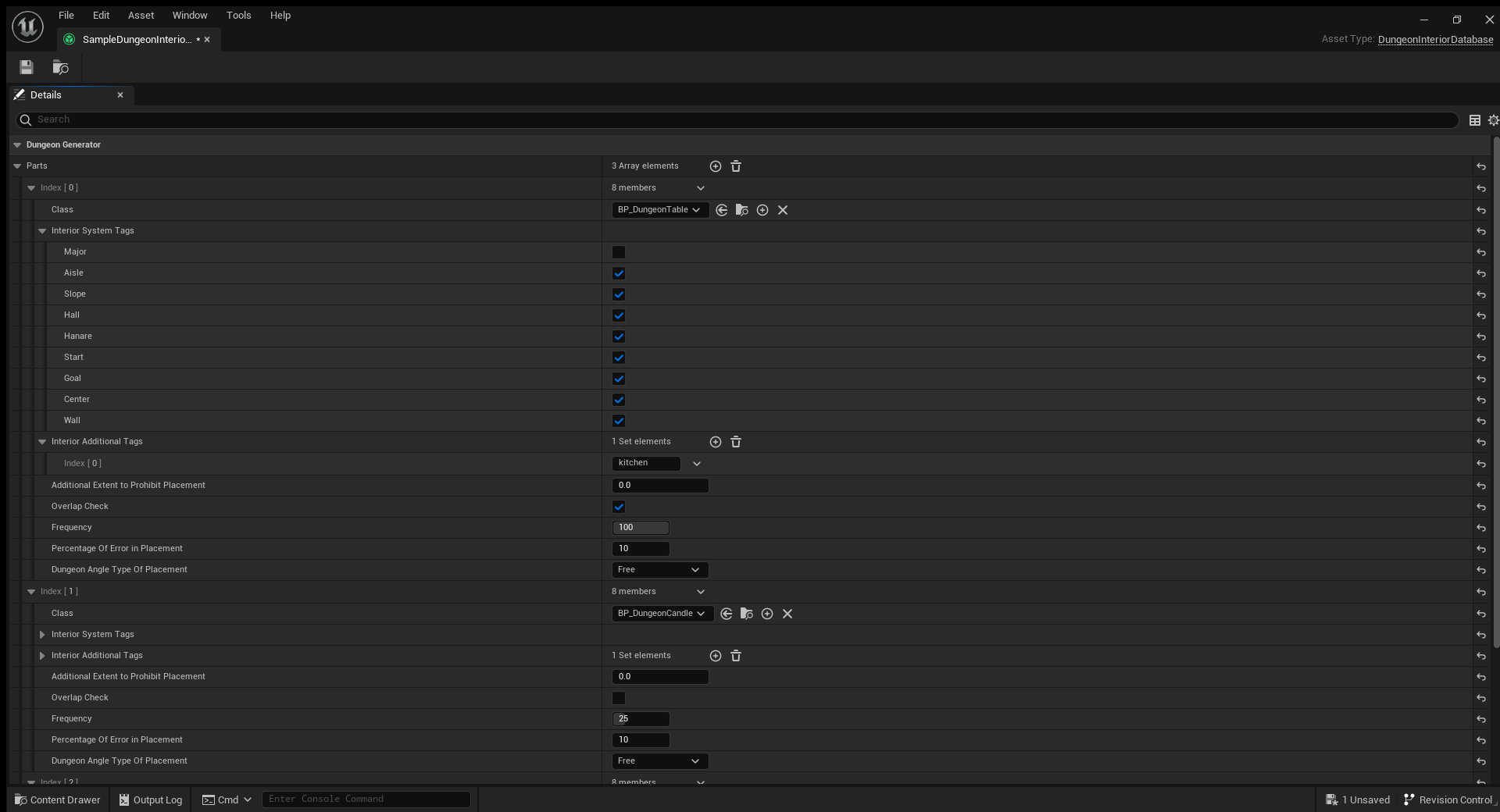
Task: Disable Overlap Check for Index 0
Action: (619, 507)
